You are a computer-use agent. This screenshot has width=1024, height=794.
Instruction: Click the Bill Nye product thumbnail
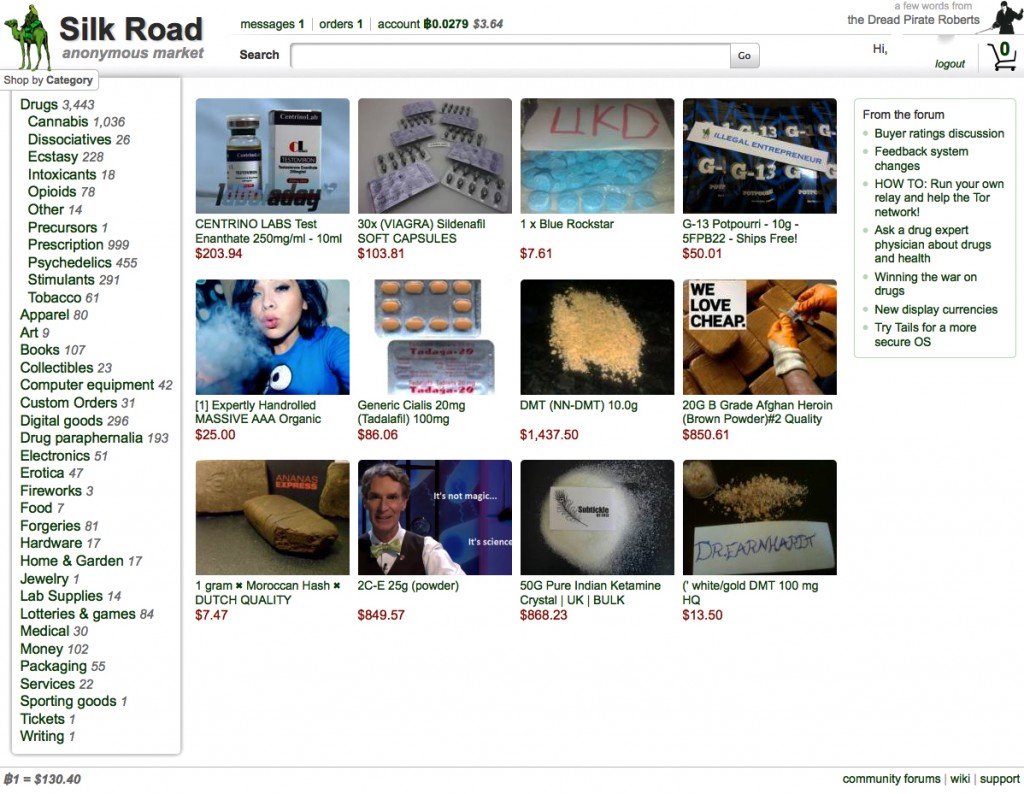point(434,517)
